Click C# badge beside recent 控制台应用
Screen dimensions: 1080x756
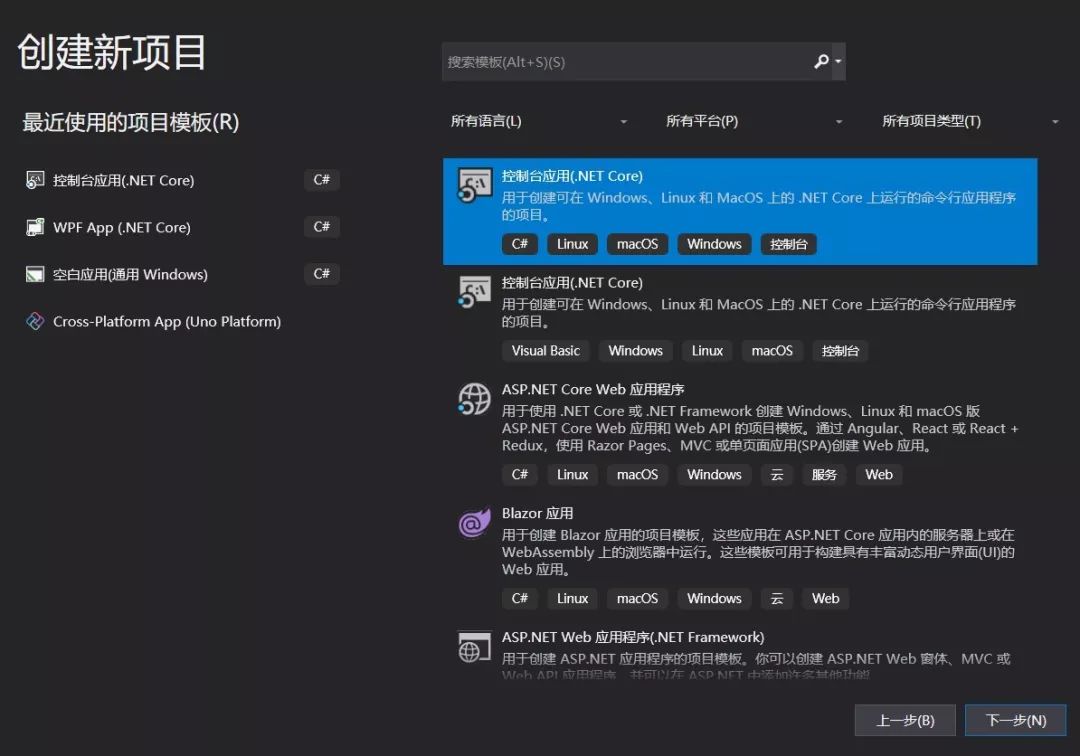click(322, 180)
